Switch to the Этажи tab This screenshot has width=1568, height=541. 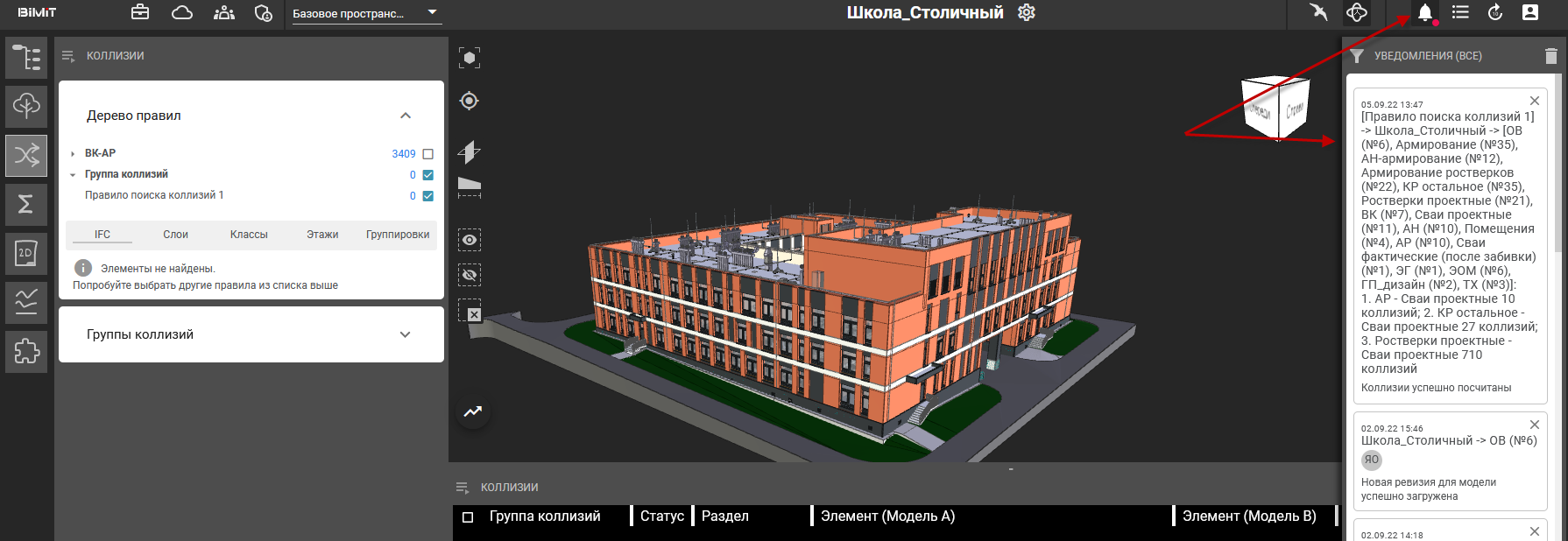[322, 235]
